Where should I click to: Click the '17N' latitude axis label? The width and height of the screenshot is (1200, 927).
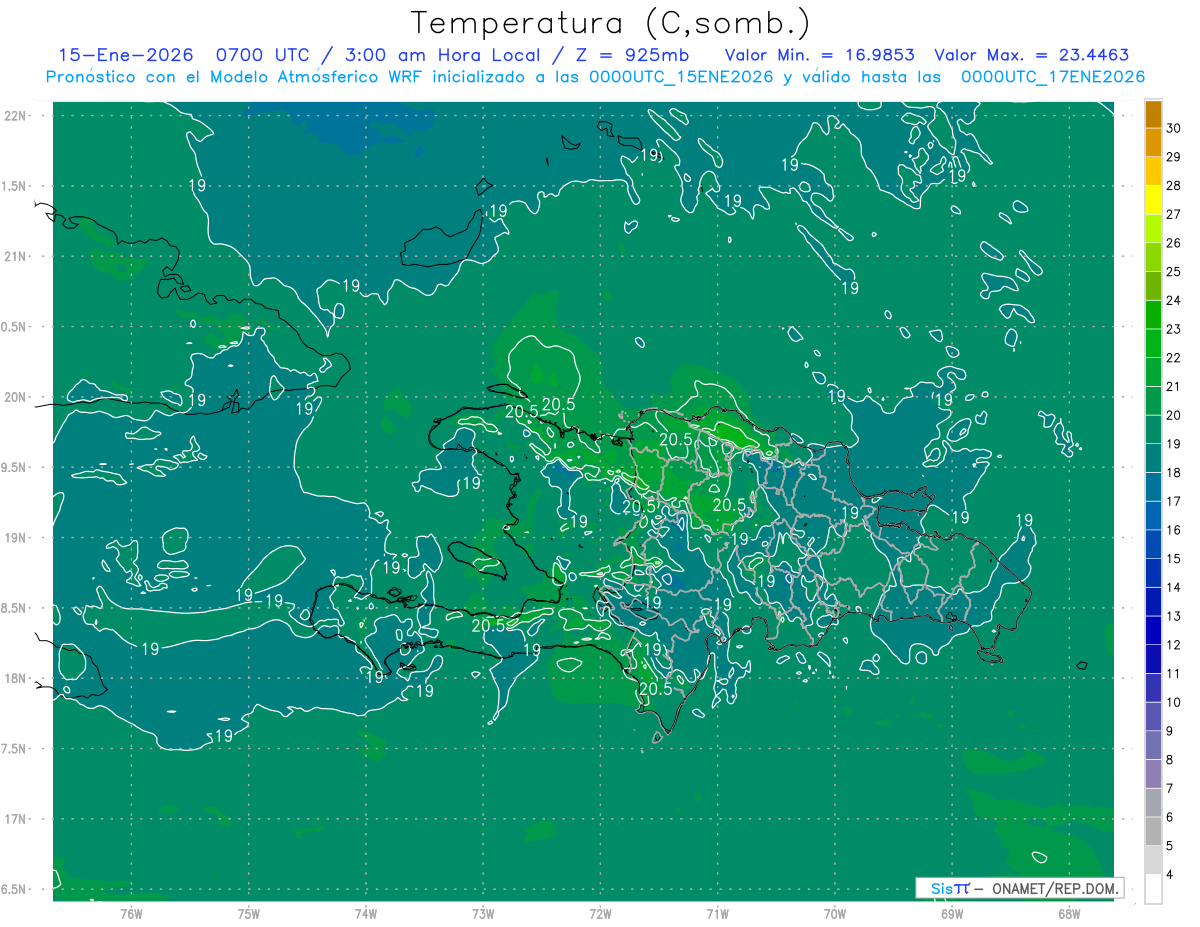click(16, 819)
